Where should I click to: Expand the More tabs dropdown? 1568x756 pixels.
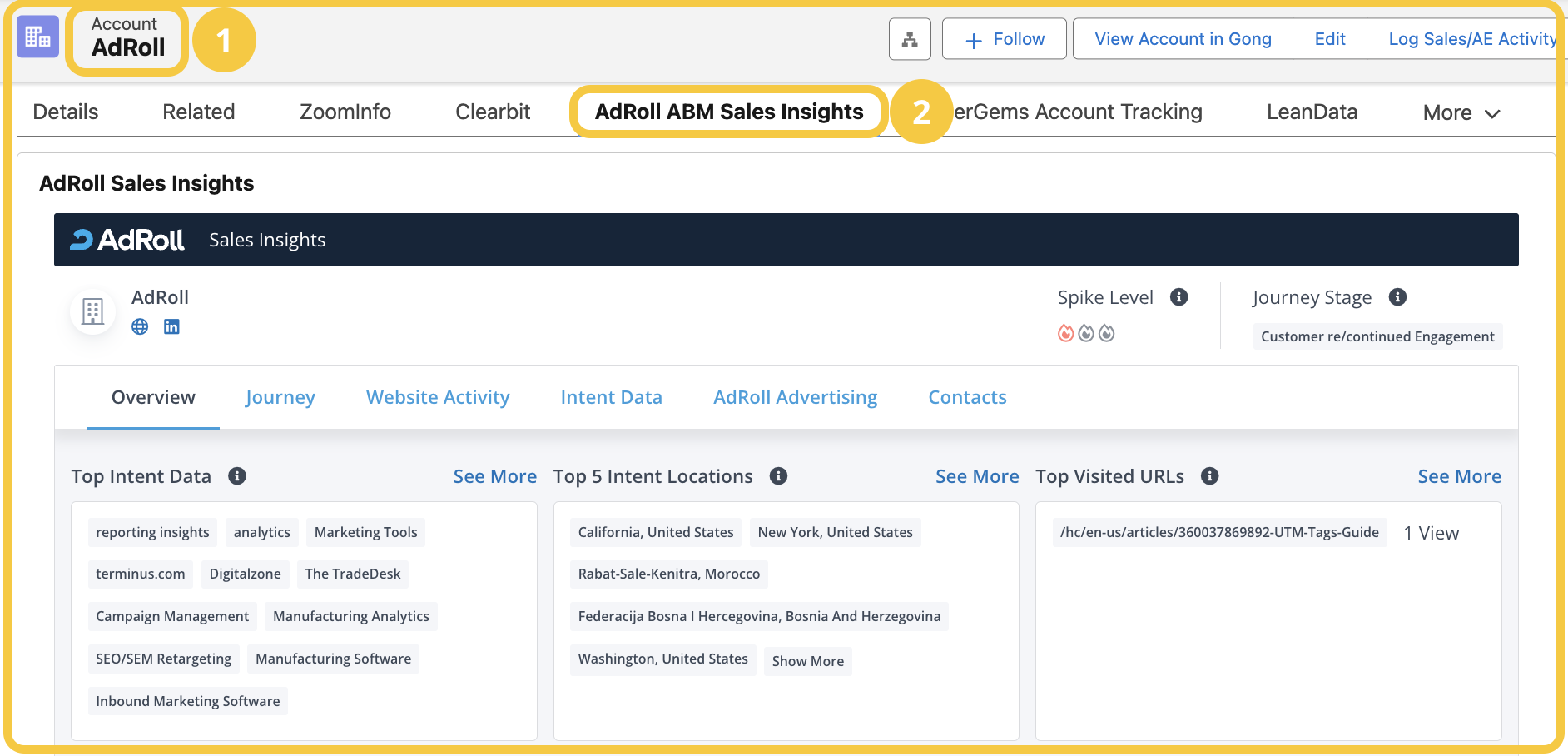[x=1461, y=112]
